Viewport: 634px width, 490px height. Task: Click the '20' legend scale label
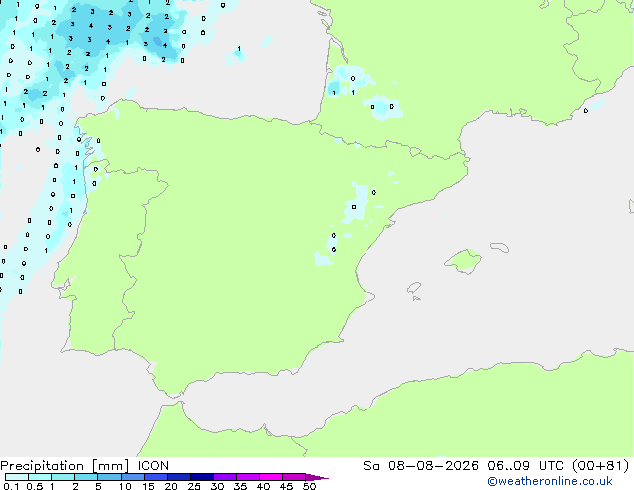(171, 486)
